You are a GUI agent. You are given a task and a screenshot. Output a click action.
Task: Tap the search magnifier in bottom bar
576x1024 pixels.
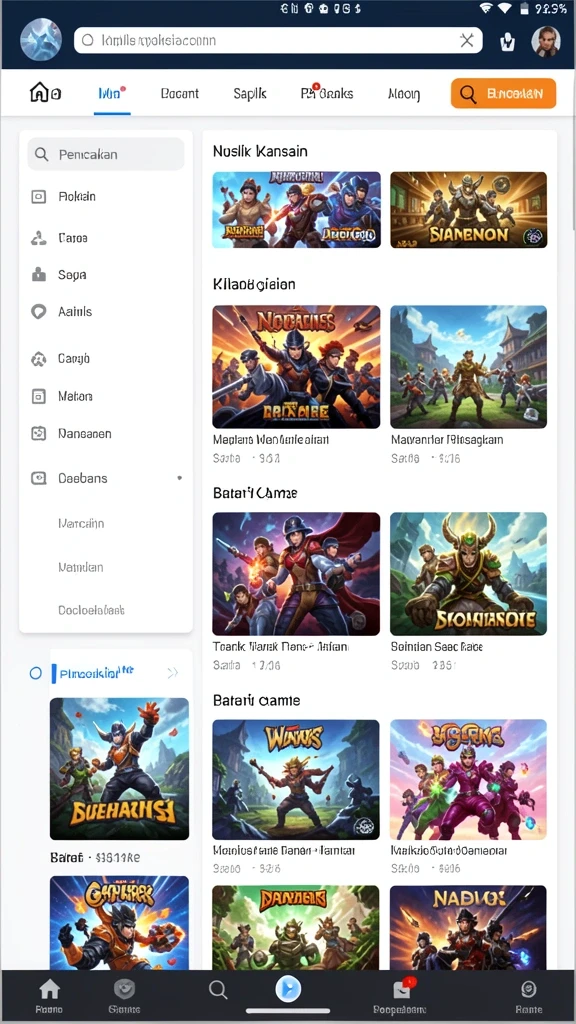click(218, 990)
